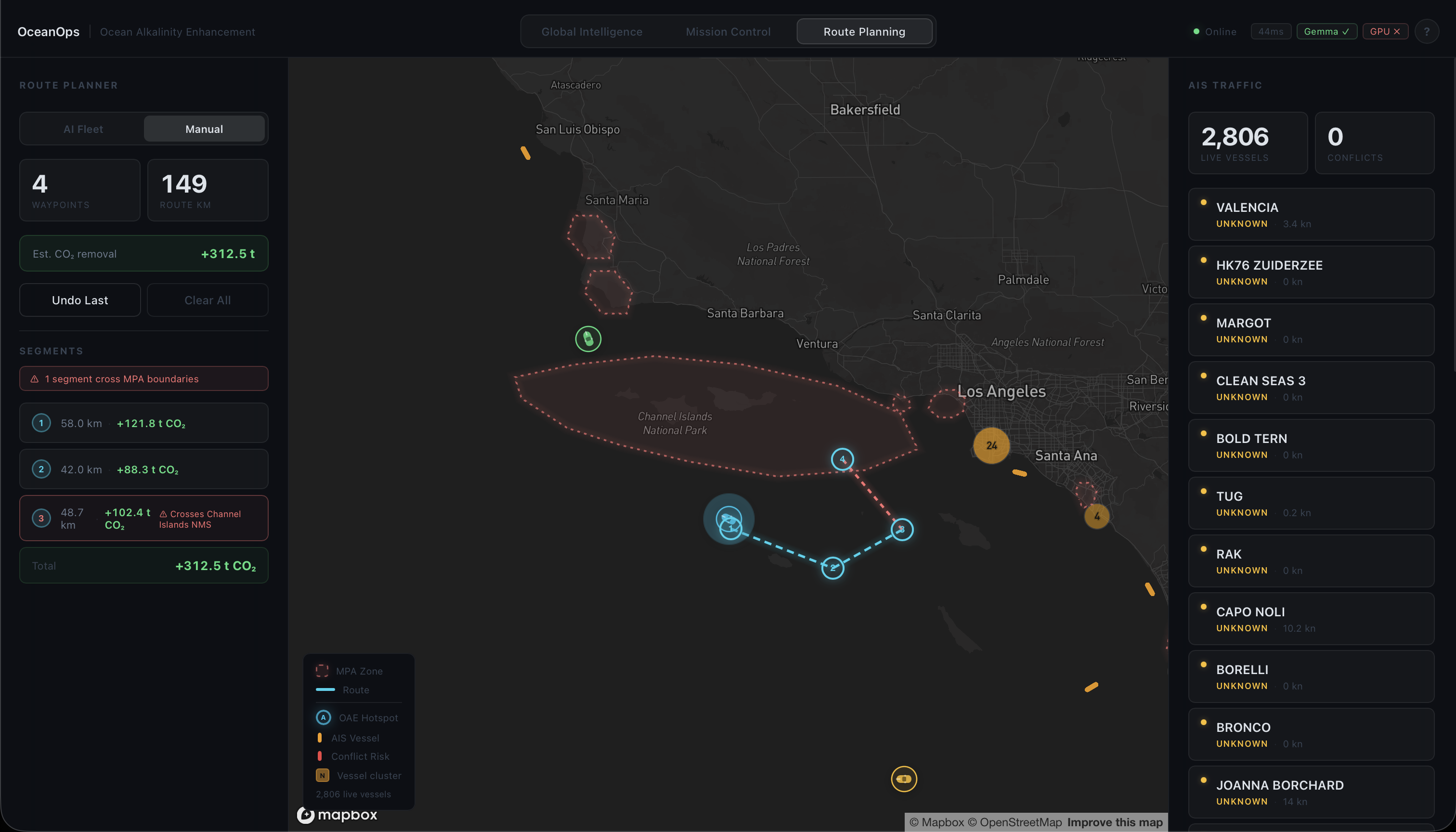Click the Undo Last button
Viewport: 1456px width, 832px height.
(80, 300)
